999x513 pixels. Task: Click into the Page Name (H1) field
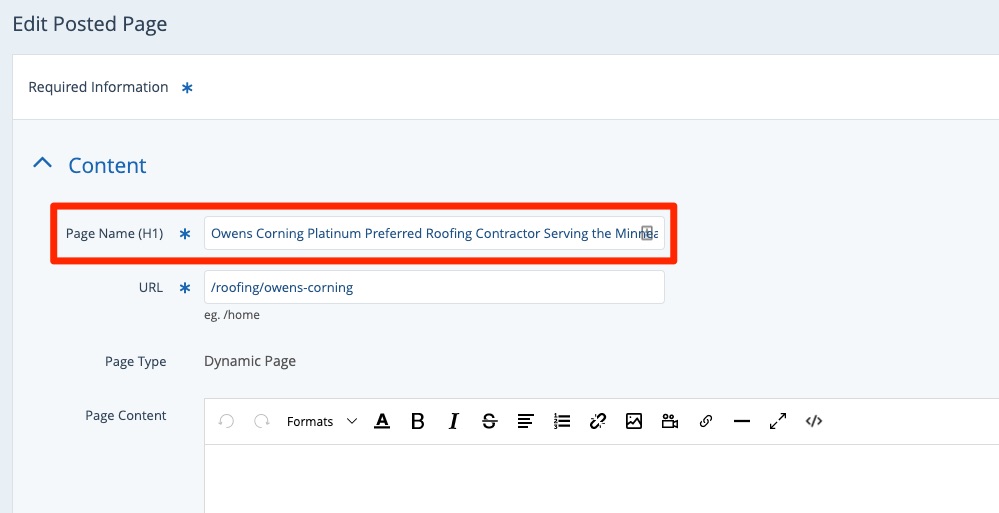tap(420, 234)
